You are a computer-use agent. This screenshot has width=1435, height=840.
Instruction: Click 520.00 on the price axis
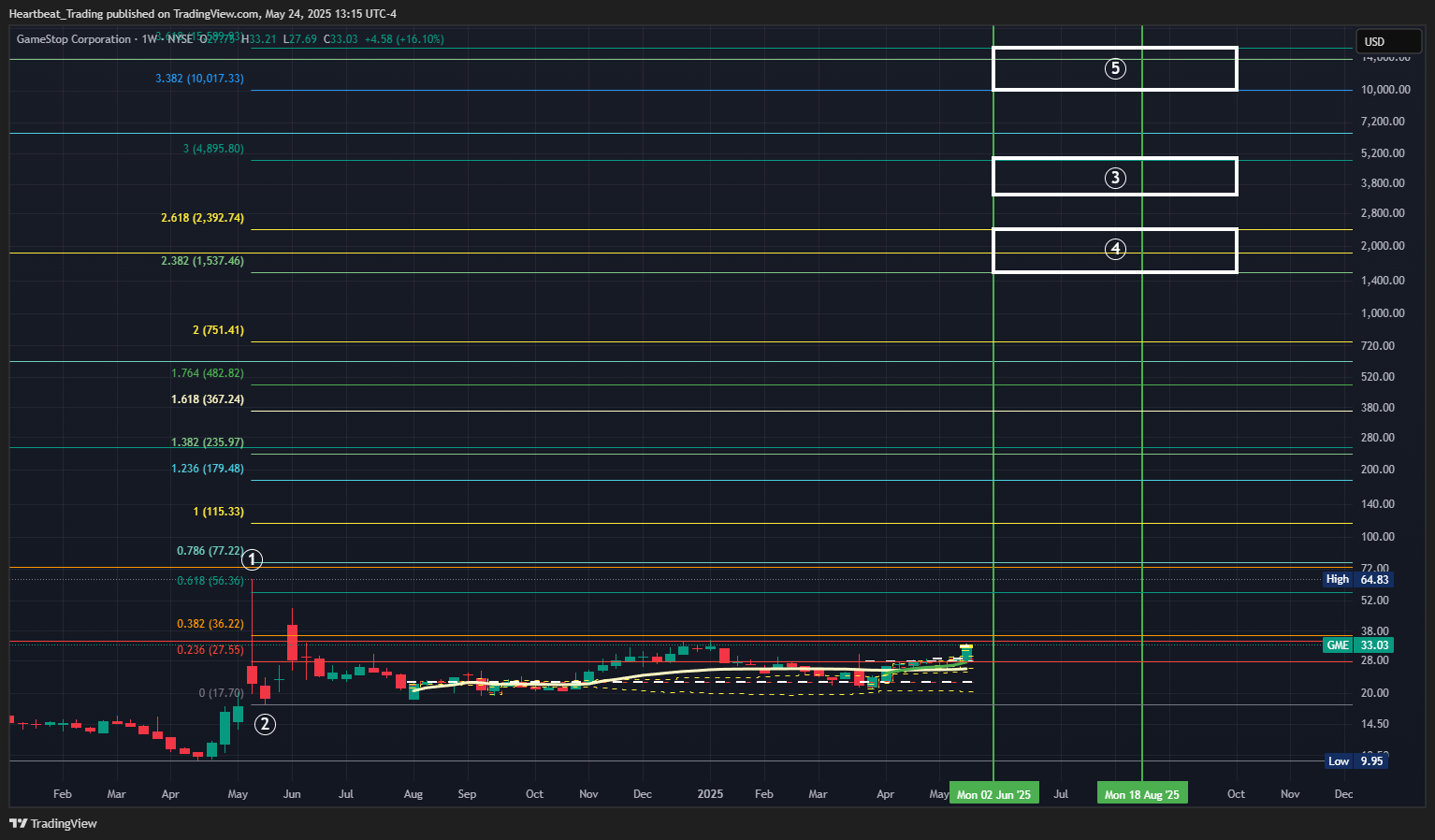click(x=1378, y=377)
